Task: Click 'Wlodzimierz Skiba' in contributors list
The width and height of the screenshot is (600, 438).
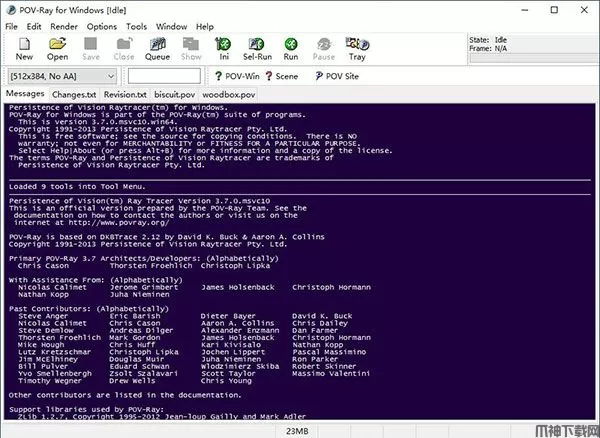Action: tap(240, 366)
